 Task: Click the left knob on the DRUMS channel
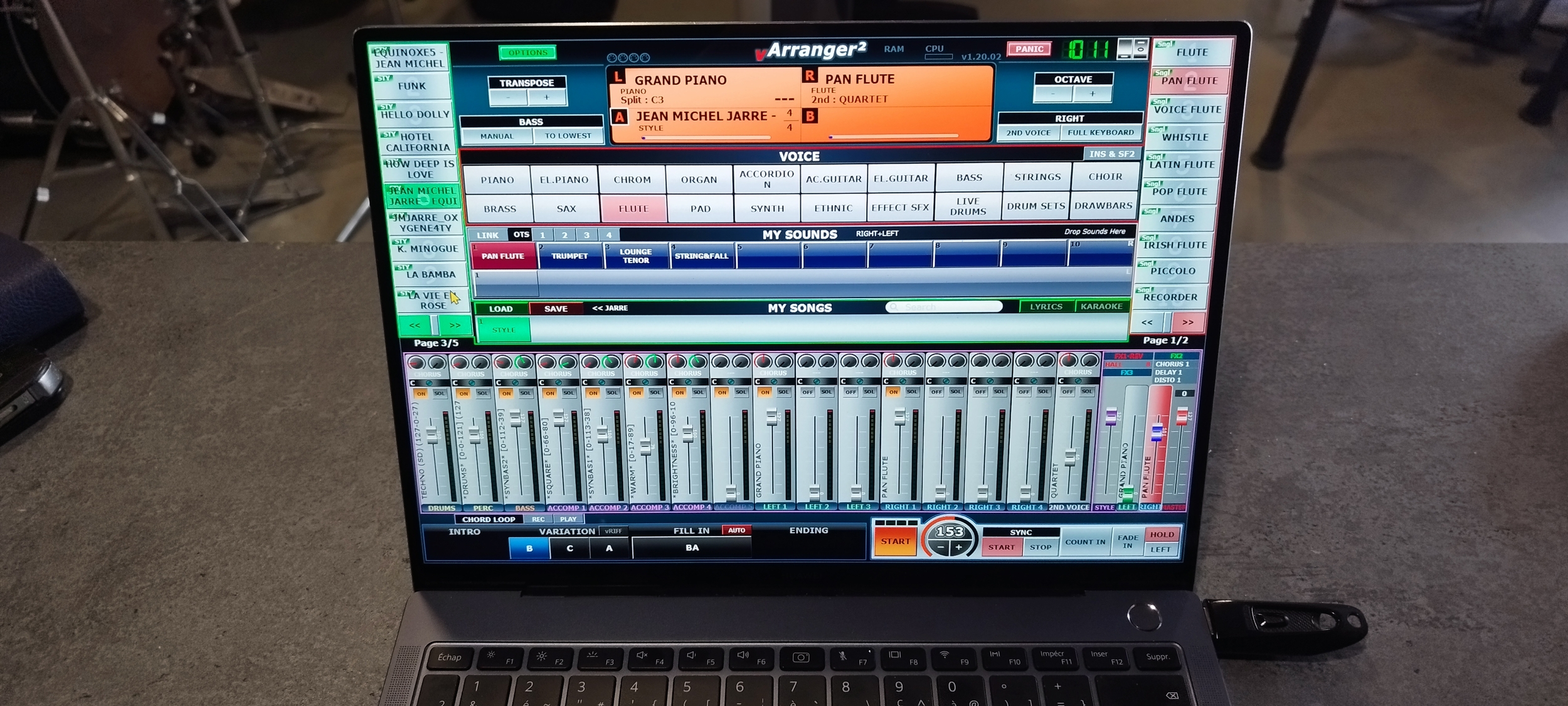point(416,363)
